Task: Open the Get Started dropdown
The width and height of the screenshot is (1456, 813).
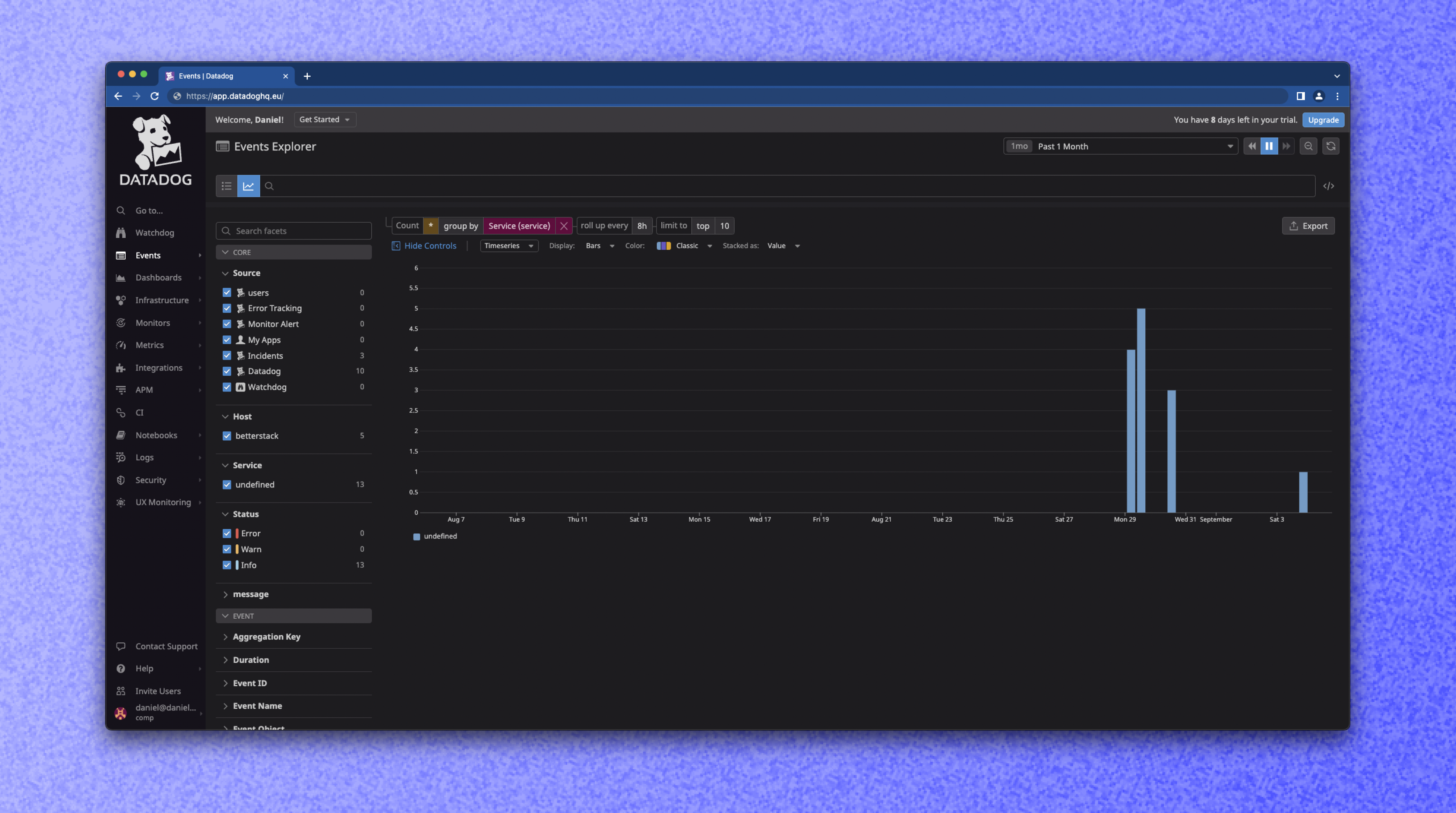Action: 325,120
